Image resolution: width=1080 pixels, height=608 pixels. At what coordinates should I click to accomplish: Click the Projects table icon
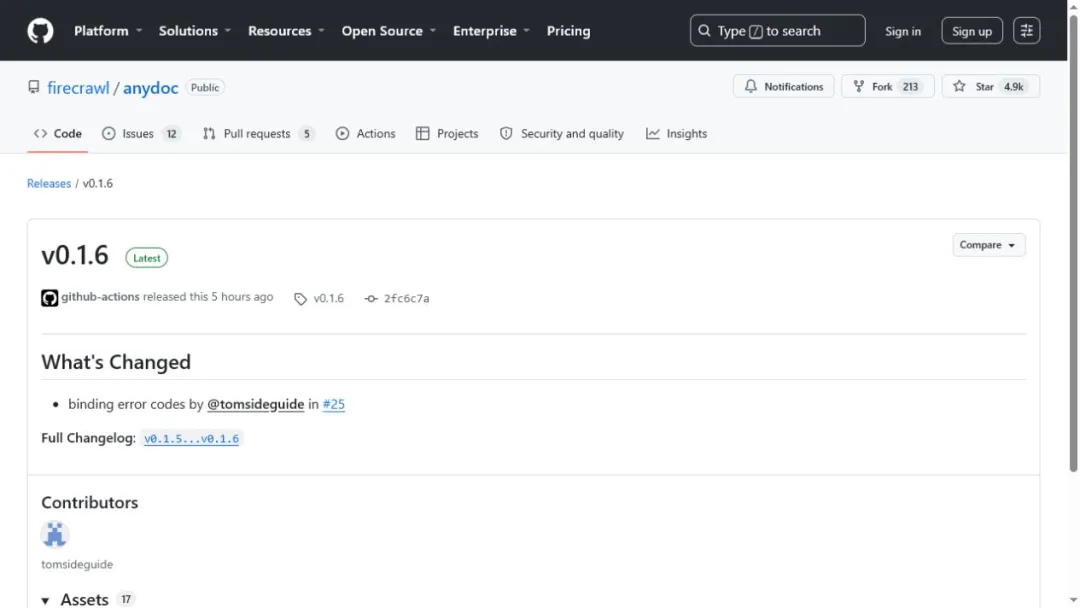[x=422, y=134]
